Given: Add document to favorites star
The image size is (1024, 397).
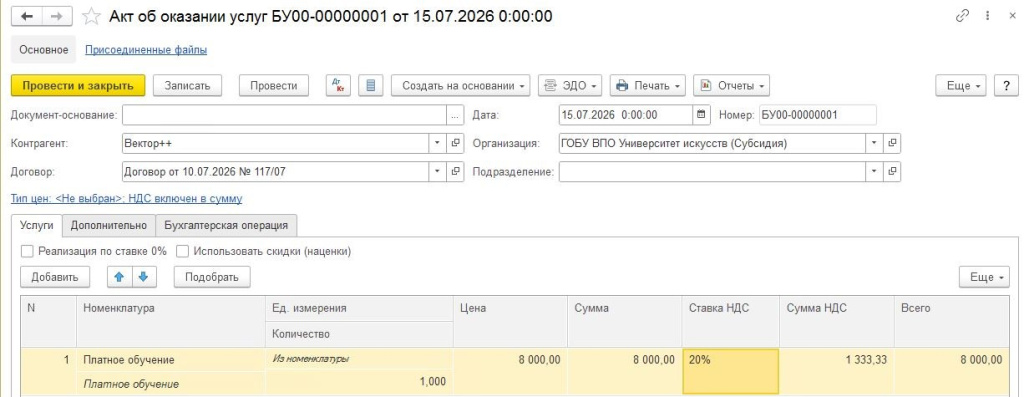Looking at the screenshot, I should (x=91, y=16).
